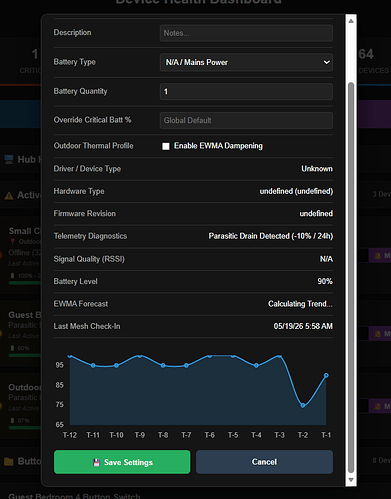Click the hub monitor icon in background dashboard

pos(9,159)
